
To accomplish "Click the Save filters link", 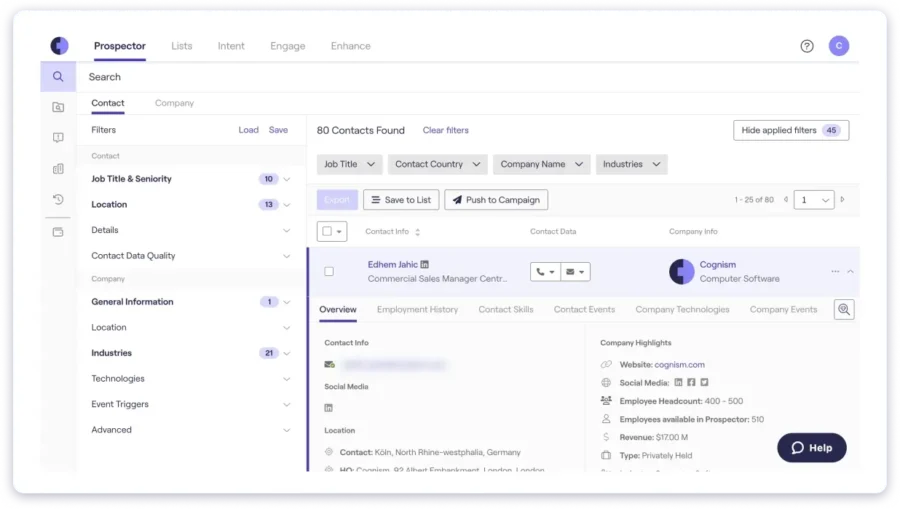I will pyautogui.click(x=278, y=130).
